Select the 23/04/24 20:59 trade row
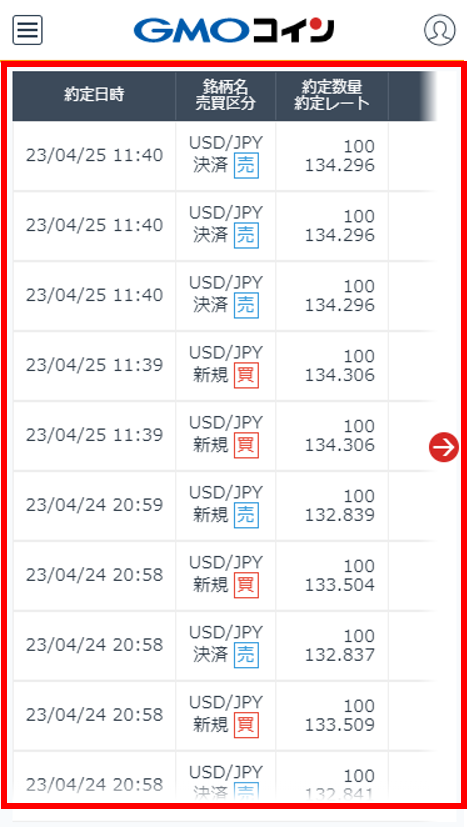Image resolution: width=467 pixels, height=827 pixels. point(224,506)
